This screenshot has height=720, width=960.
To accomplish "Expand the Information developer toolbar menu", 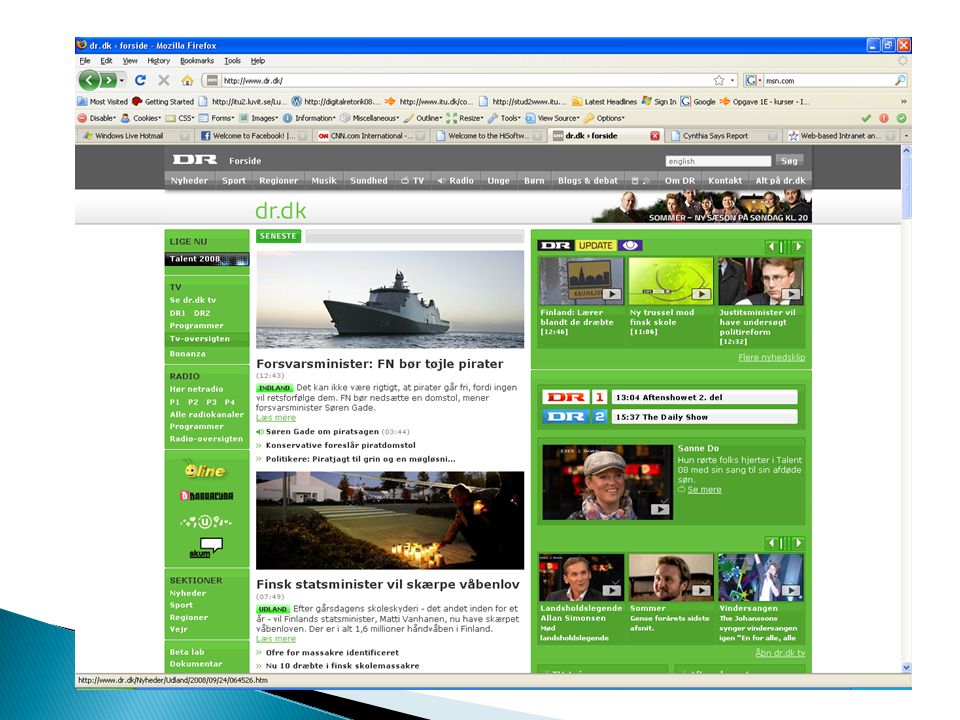I will (x=309, y=118).
